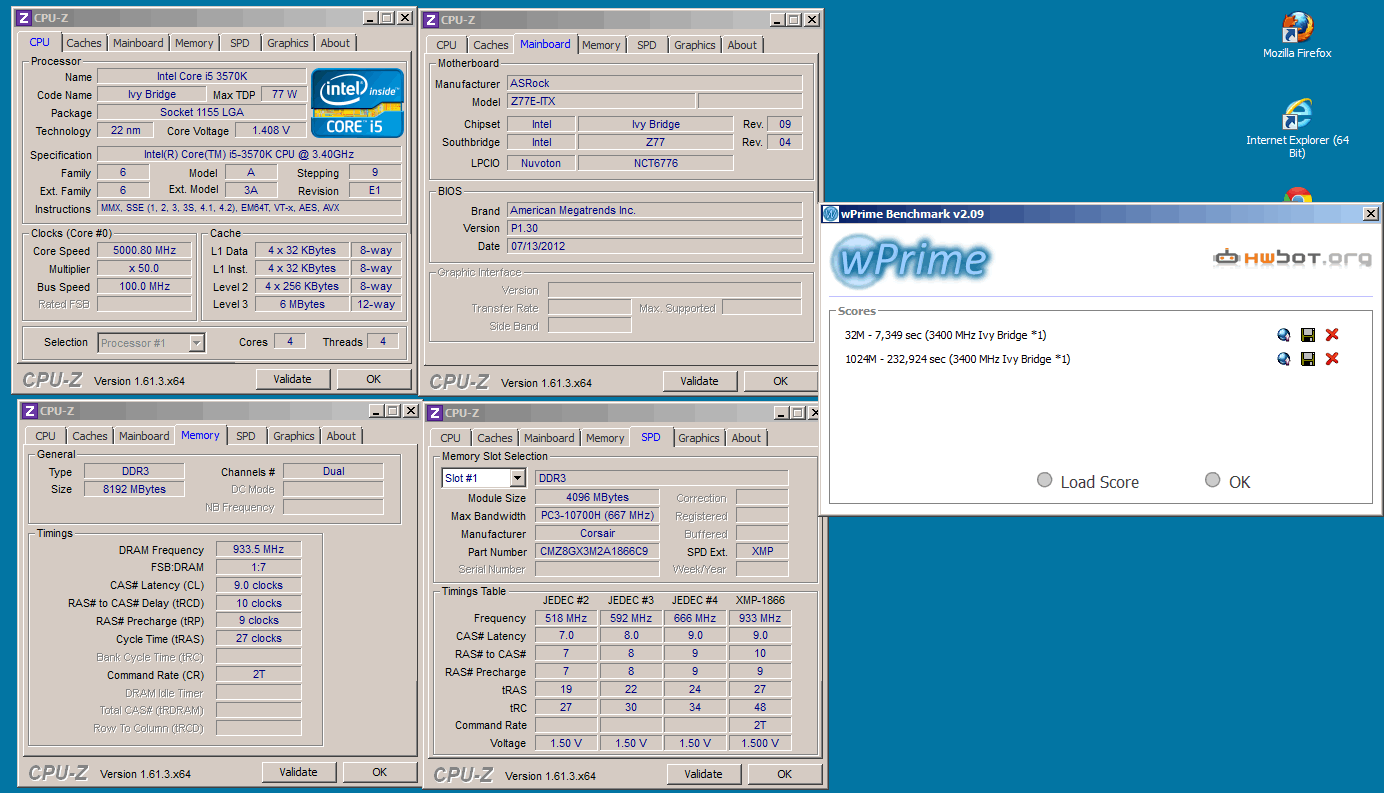
Task: Delete 1024M score with red X
Action: coord(1332,359)
